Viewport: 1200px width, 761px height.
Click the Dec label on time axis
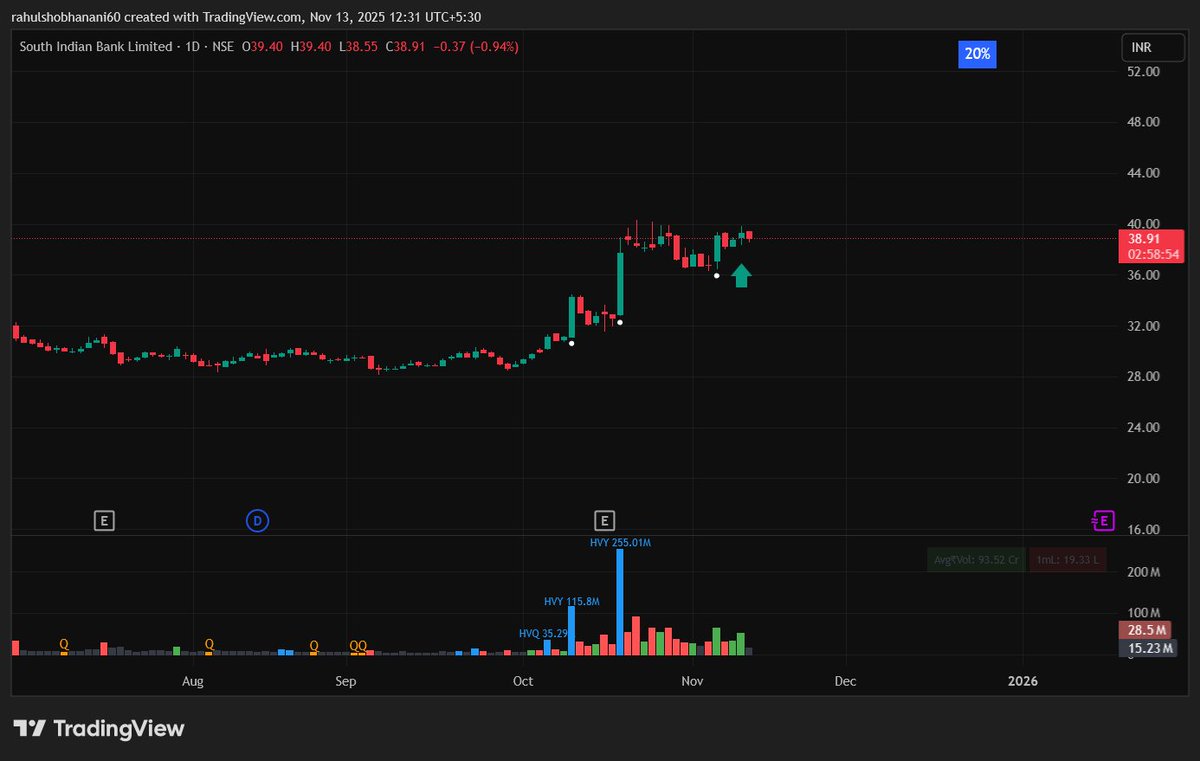pyautogui.click(x=845, y=681)
